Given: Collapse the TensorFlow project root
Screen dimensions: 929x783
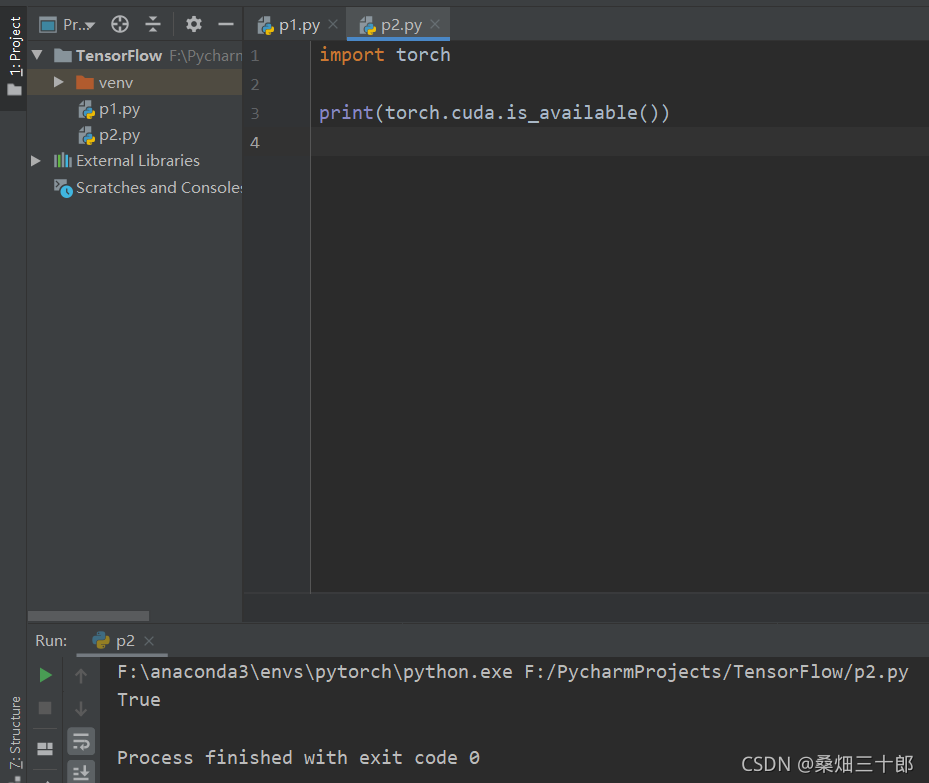Looking at the screenshot, I should (37, 55).
